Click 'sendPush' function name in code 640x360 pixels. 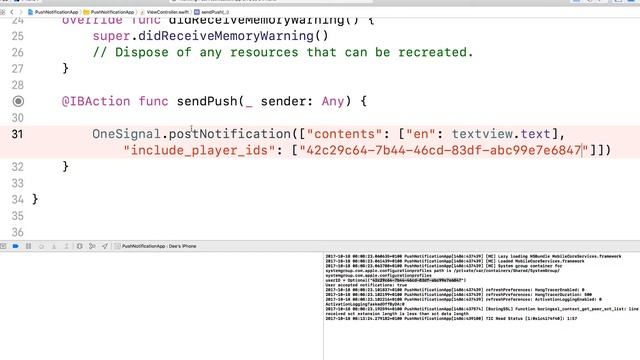point(206,101)
